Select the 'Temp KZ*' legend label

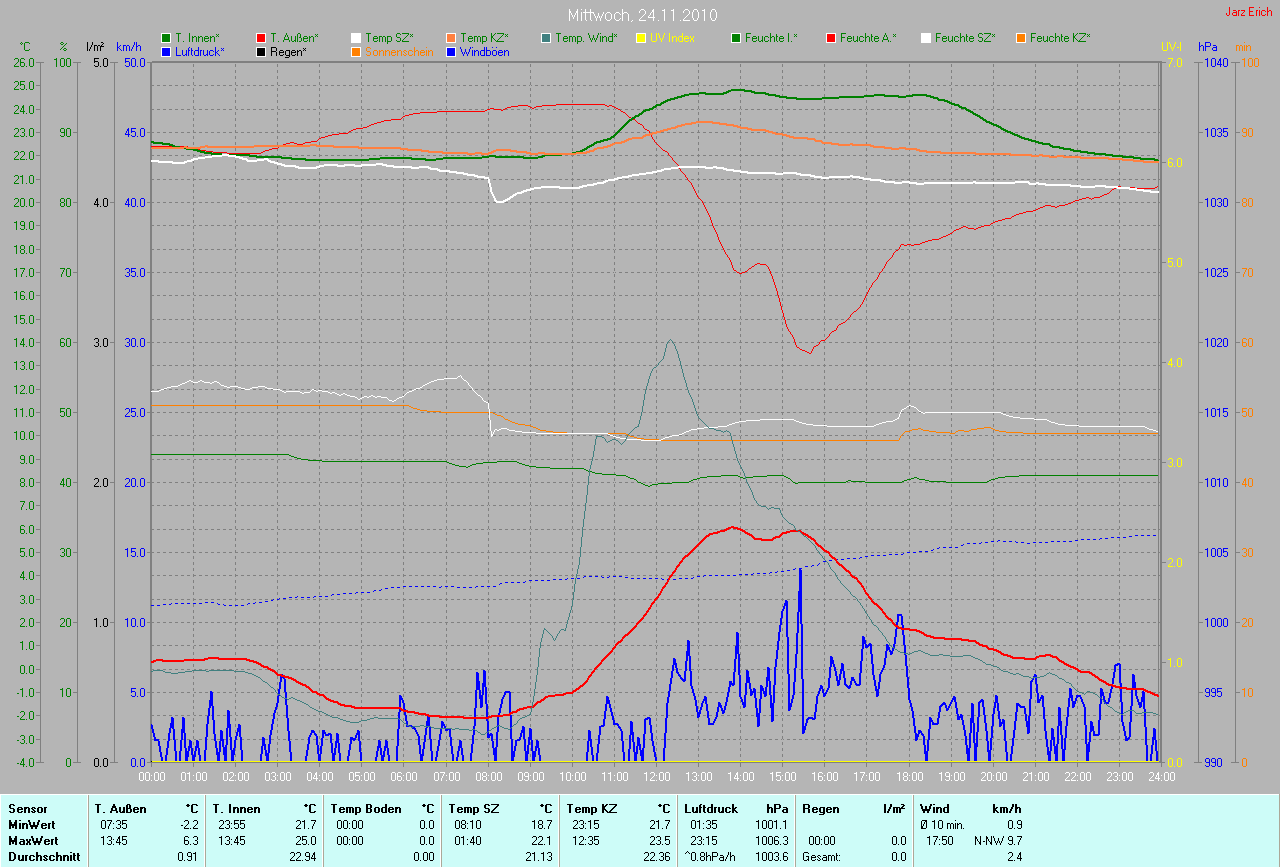485,38
